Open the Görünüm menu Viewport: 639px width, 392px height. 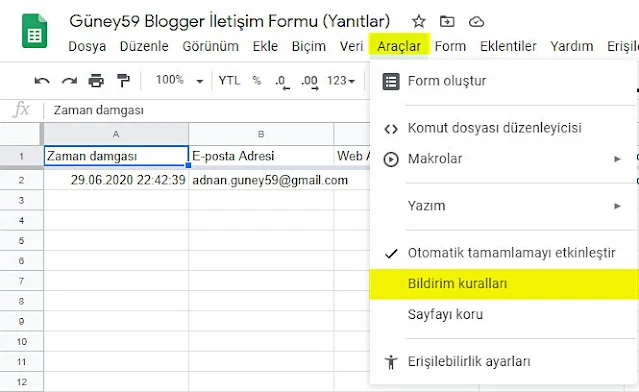211,46
